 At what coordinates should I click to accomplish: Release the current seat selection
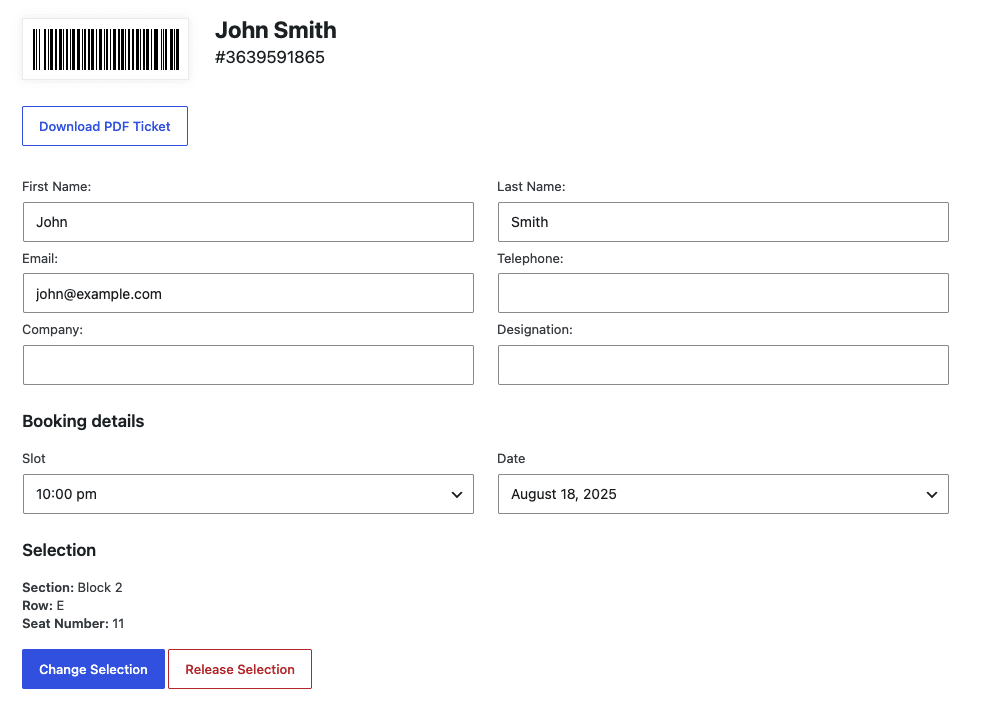(240, 669)
